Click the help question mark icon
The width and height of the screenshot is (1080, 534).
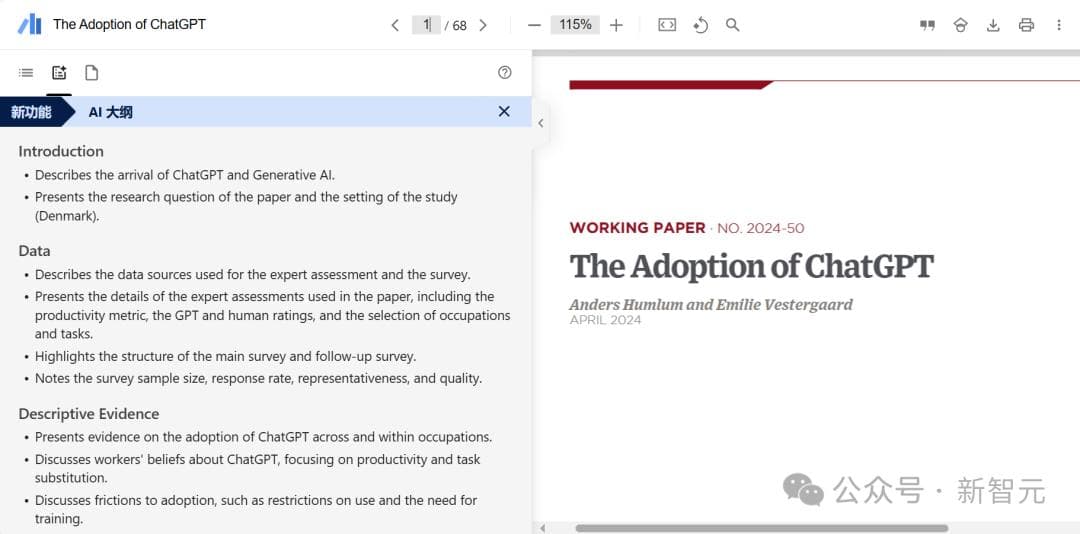tap(504, 72)
